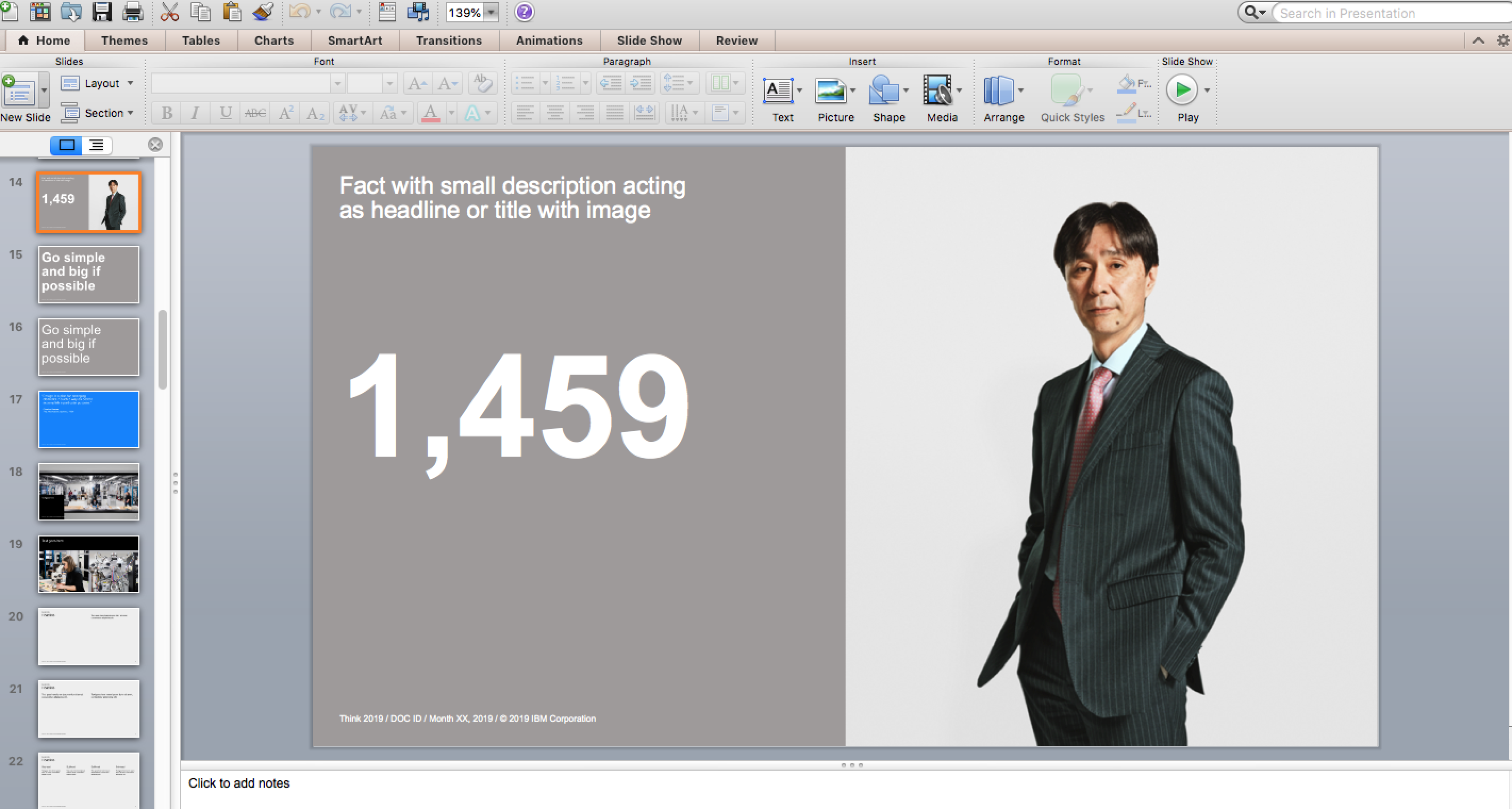Toggle Strikethrough formatting
The width and height of the screenshot is (1512, 809).
coord(255,113)
